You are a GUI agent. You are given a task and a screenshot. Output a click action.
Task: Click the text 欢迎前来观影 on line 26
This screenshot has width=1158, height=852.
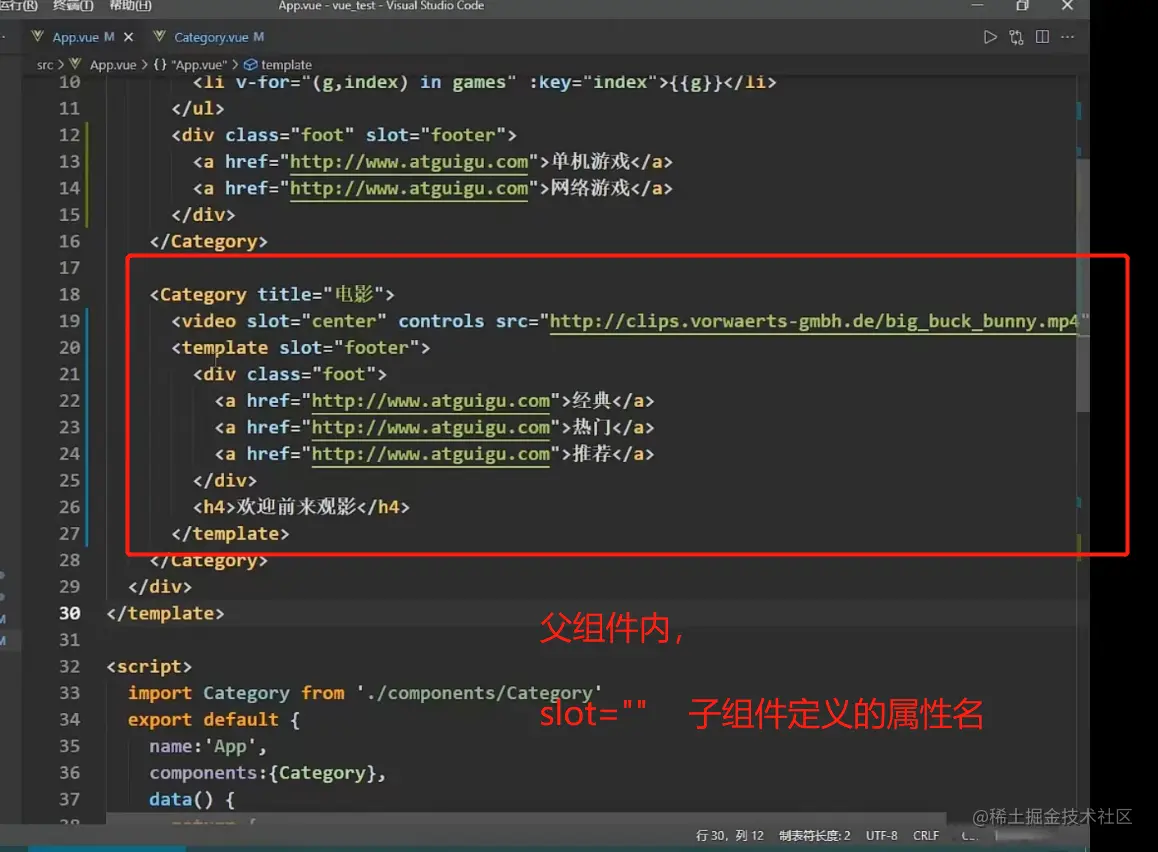point(296,507)
